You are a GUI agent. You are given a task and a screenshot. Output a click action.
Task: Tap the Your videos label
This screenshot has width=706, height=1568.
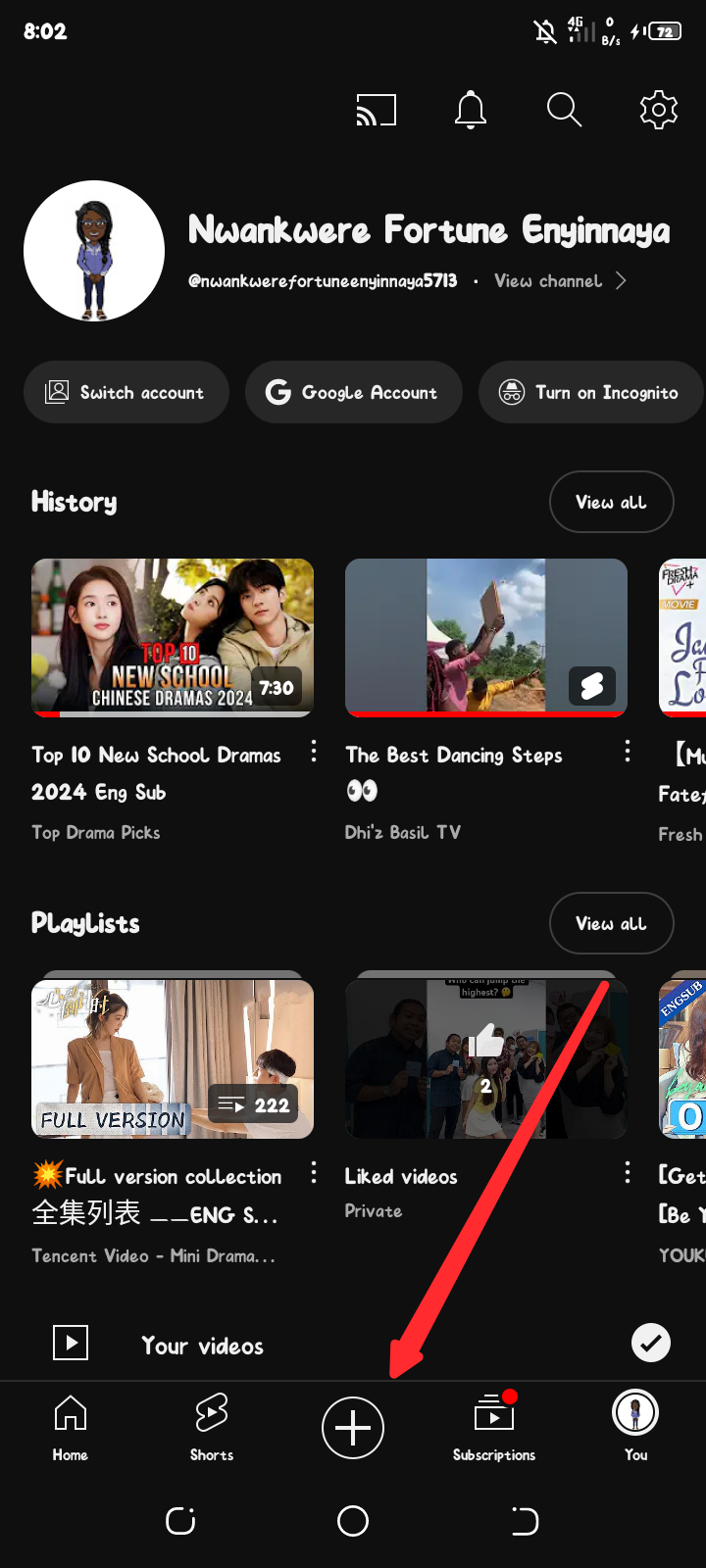pyautogui.click(x=202, y=1347)
